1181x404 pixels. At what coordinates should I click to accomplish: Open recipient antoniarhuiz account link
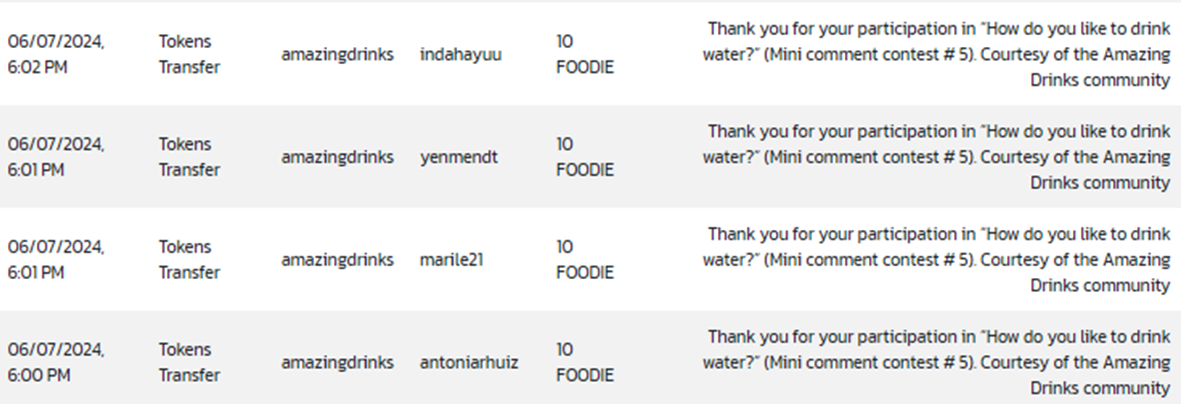pyautogui.click(x=469, y=363)
